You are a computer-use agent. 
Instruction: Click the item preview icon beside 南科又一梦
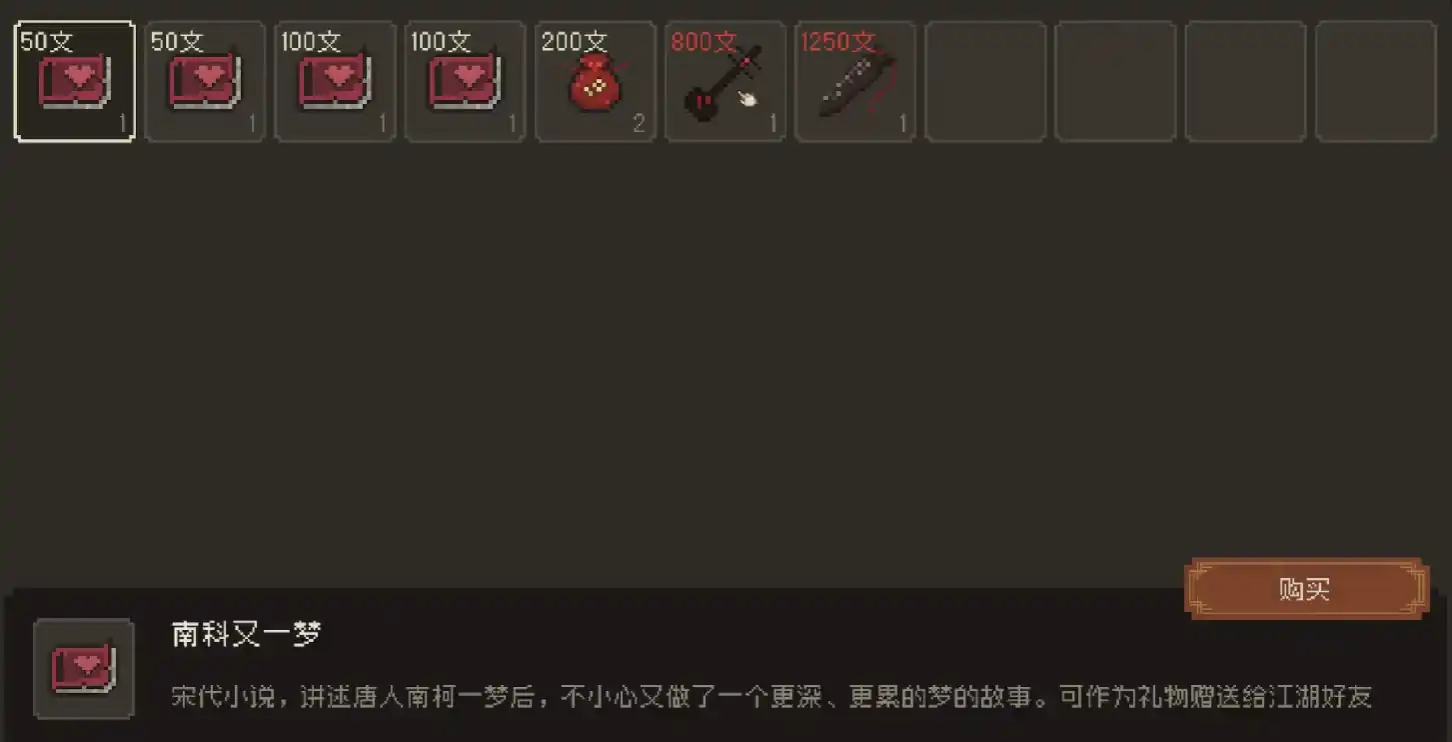point(84,668)
